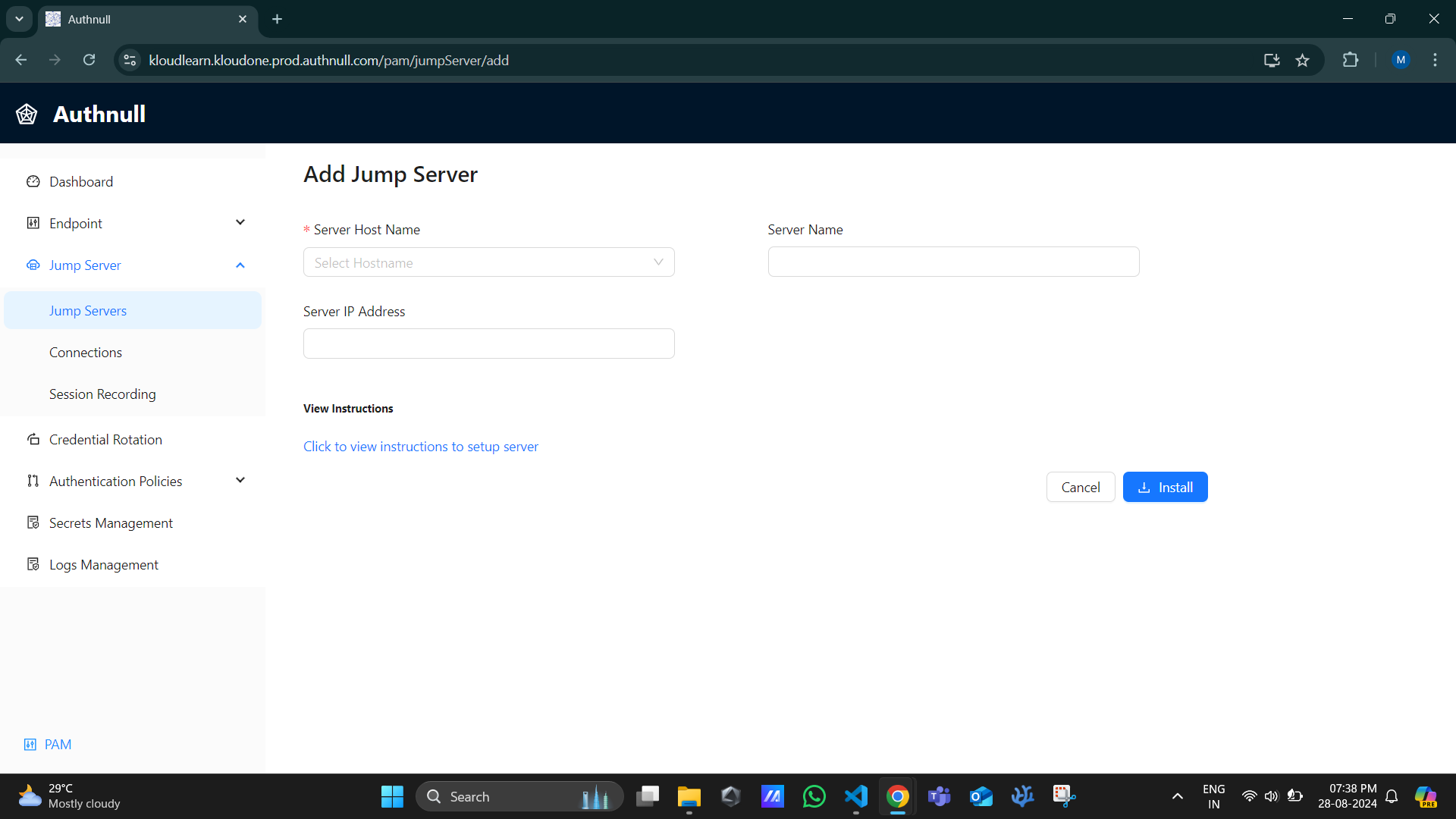Select the Credential Rotation sidebar icon
1456x819 pixels.
(33, 439)
